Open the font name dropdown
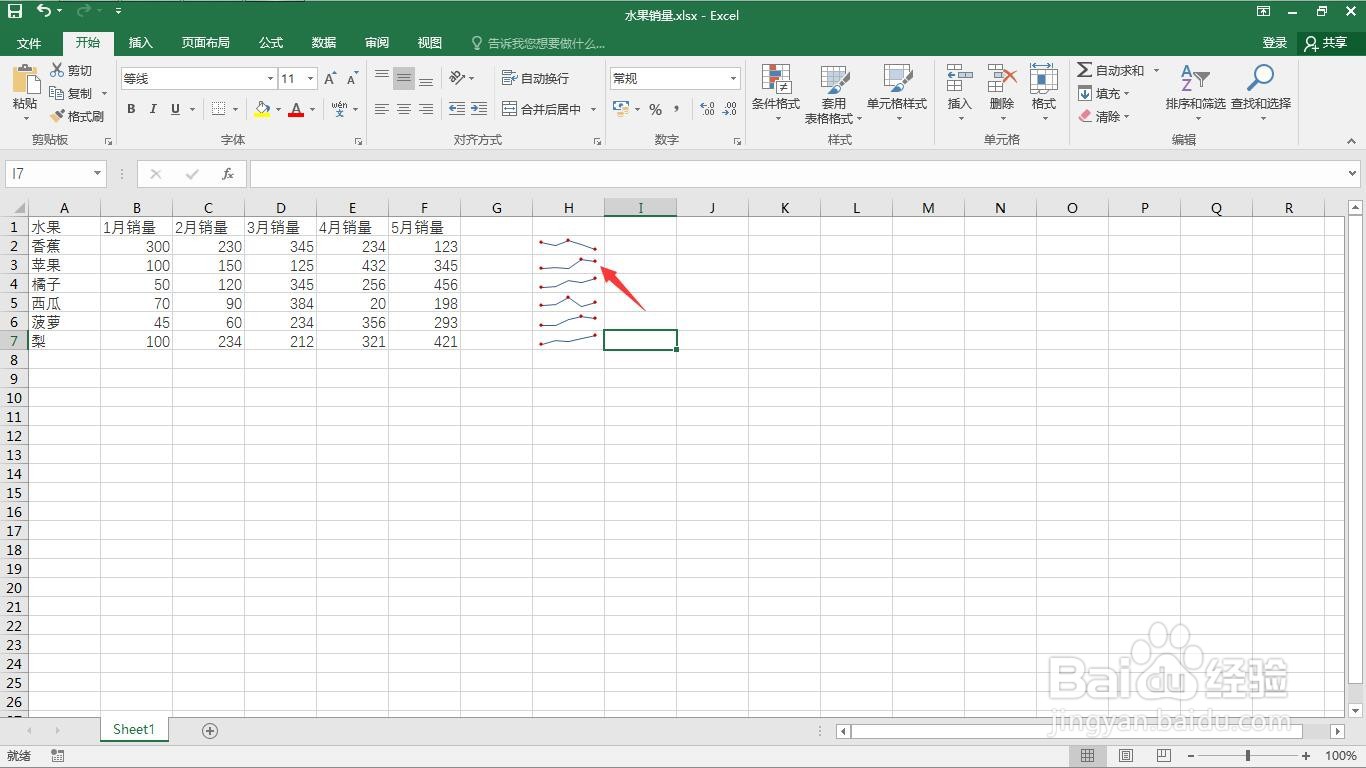 coord(270,78)
